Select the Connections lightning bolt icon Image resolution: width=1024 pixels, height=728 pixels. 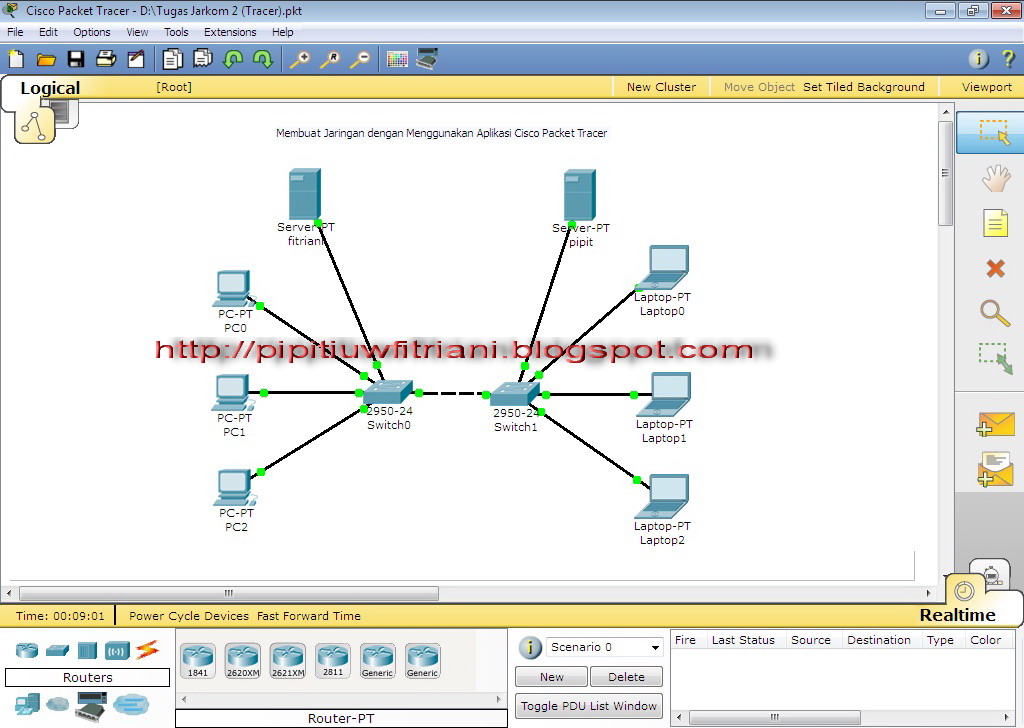(148, 650)
